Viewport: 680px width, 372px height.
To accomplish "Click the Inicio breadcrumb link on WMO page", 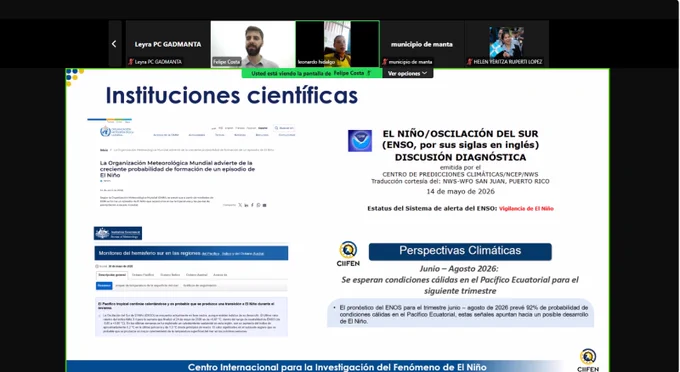I will tap(104, 150).
